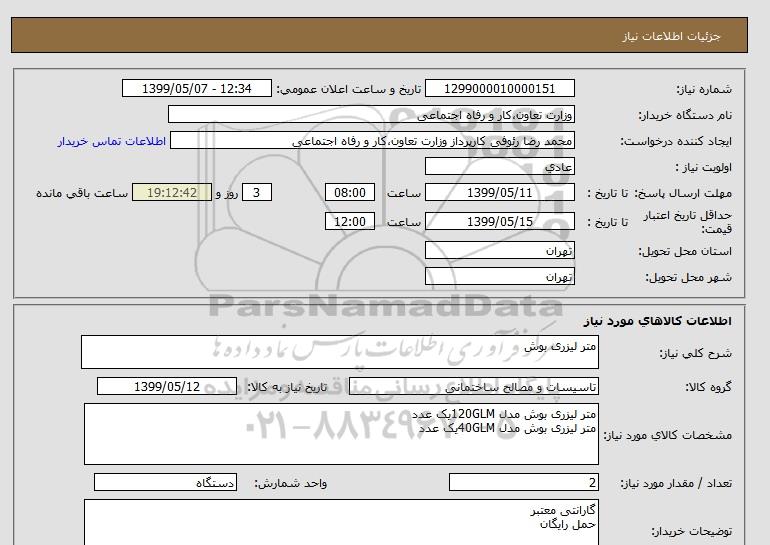Click the buyer organization name field
Screen dimensions: 770x545
[x=371, y=114]
